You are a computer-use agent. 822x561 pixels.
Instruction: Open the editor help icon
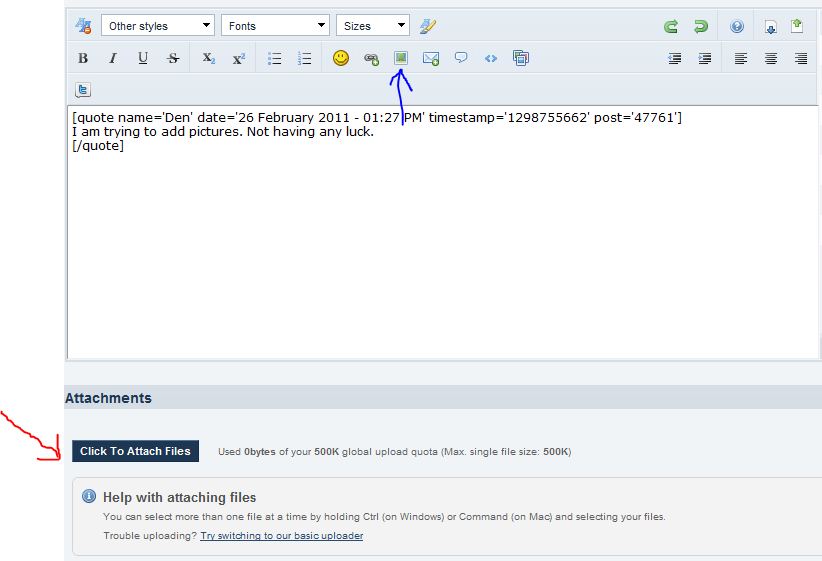point(737,26)
